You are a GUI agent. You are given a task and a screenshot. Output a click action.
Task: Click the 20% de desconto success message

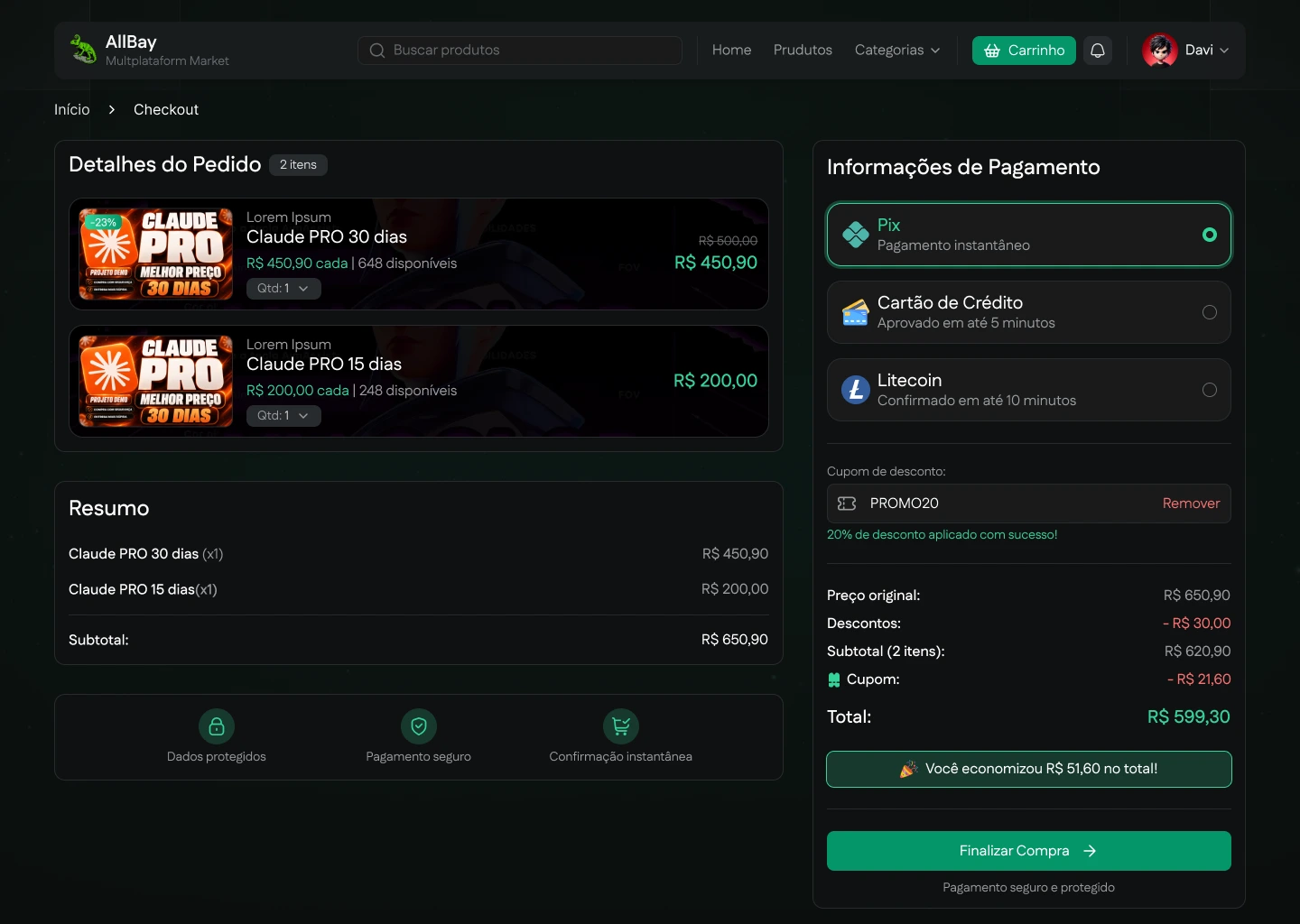942,534
